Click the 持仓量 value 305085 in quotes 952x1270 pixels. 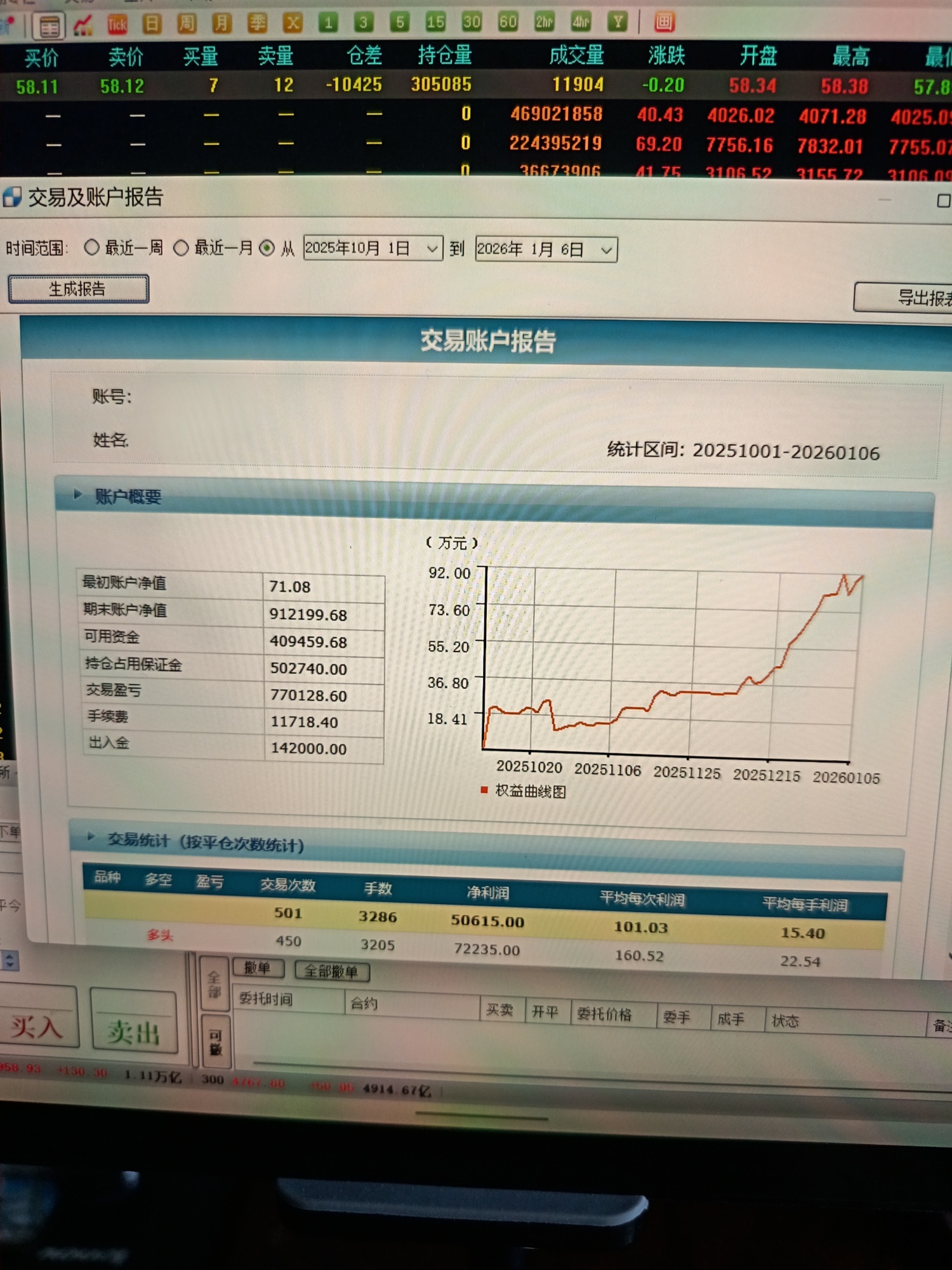tap(441, 84)
